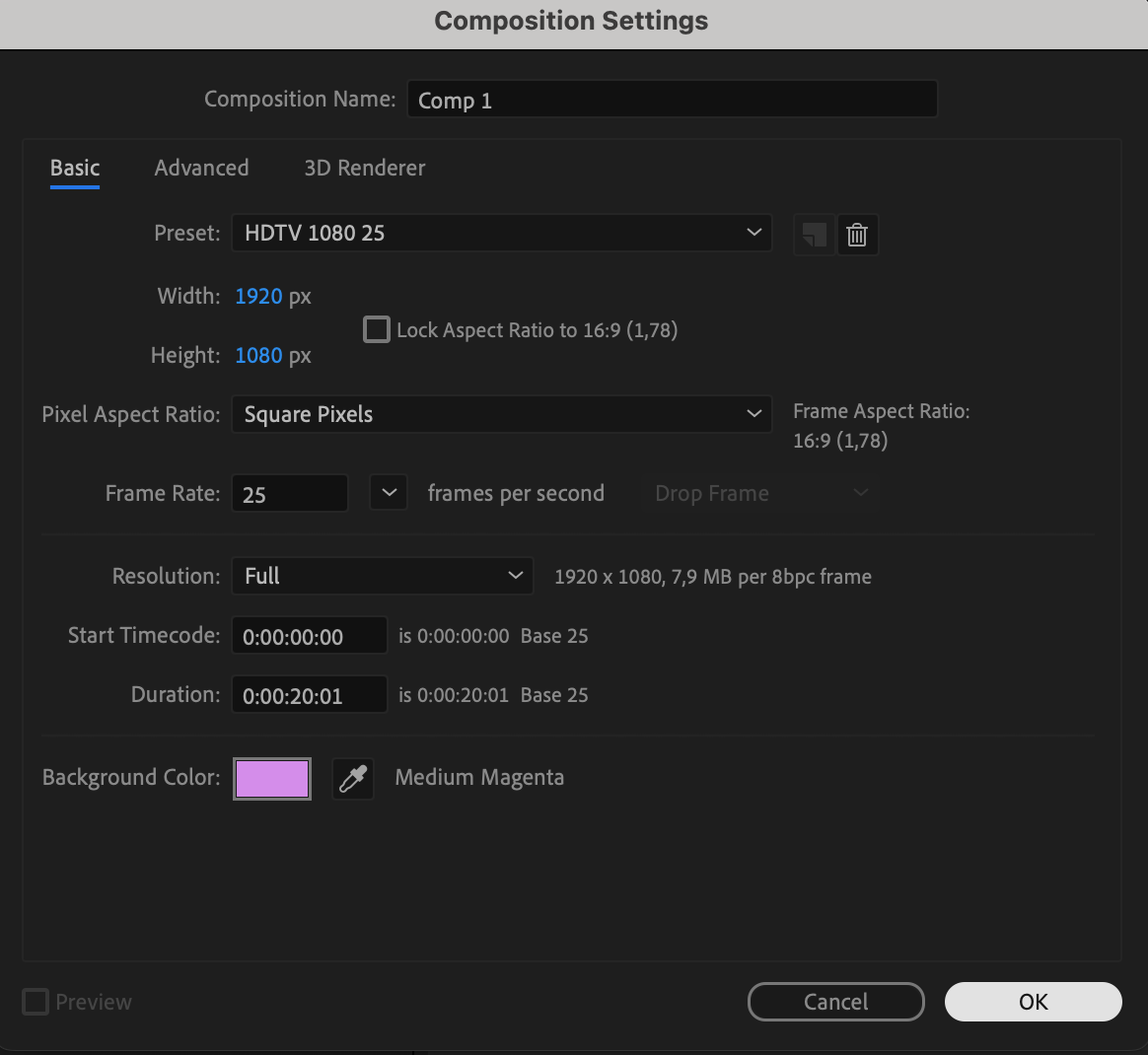Switch to the 3D Renderer tab
This screenshot has height=1055, width=1148.
tap(364, 168)
